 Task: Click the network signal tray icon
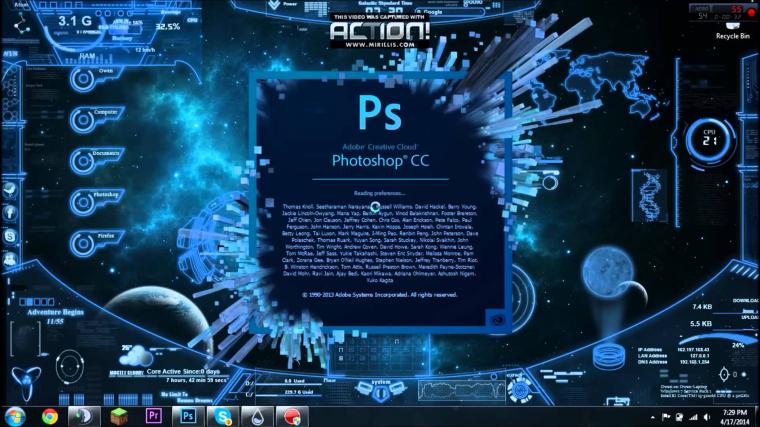coord(694,417)
